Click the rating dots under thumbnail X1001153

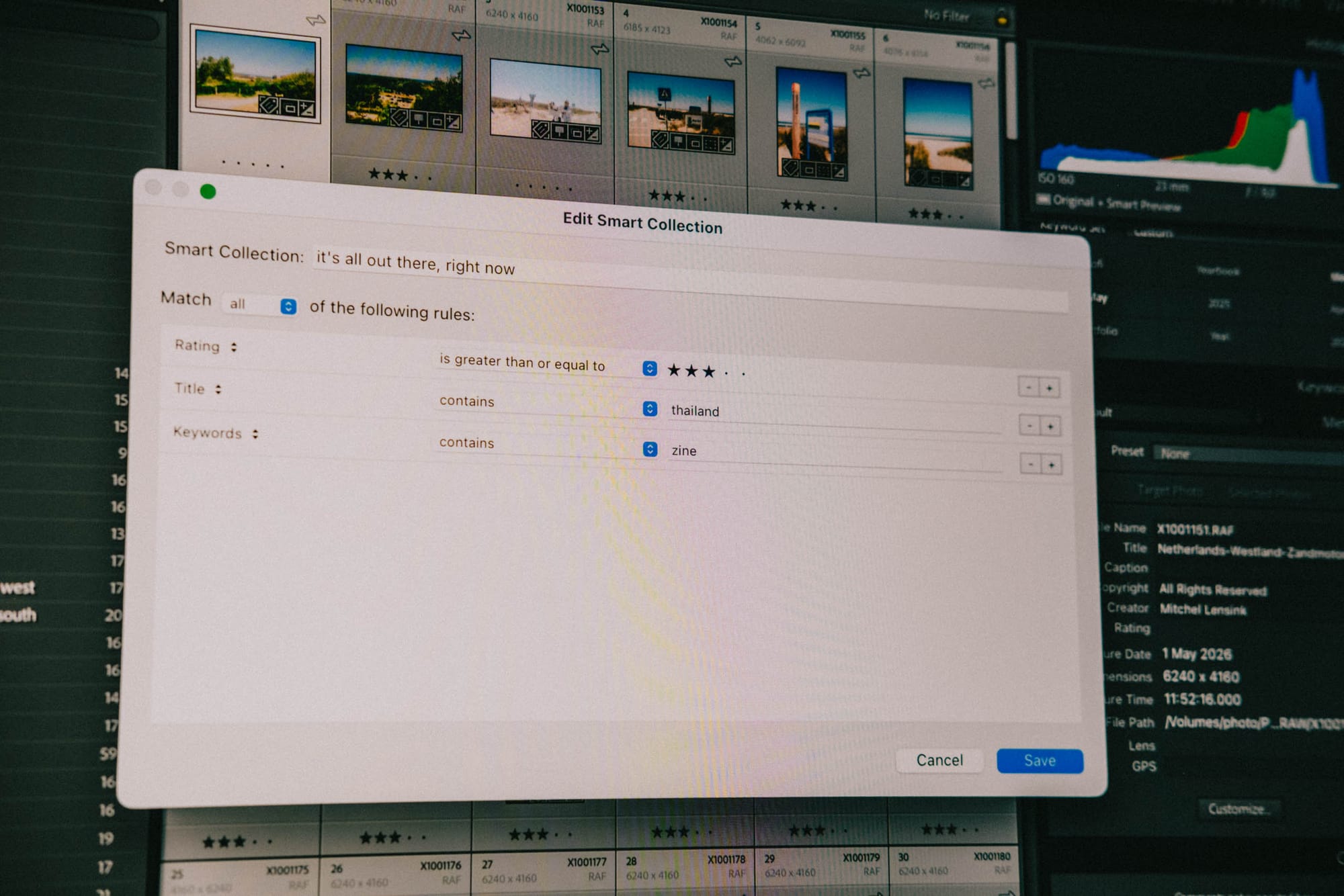(x=543, y=187)
